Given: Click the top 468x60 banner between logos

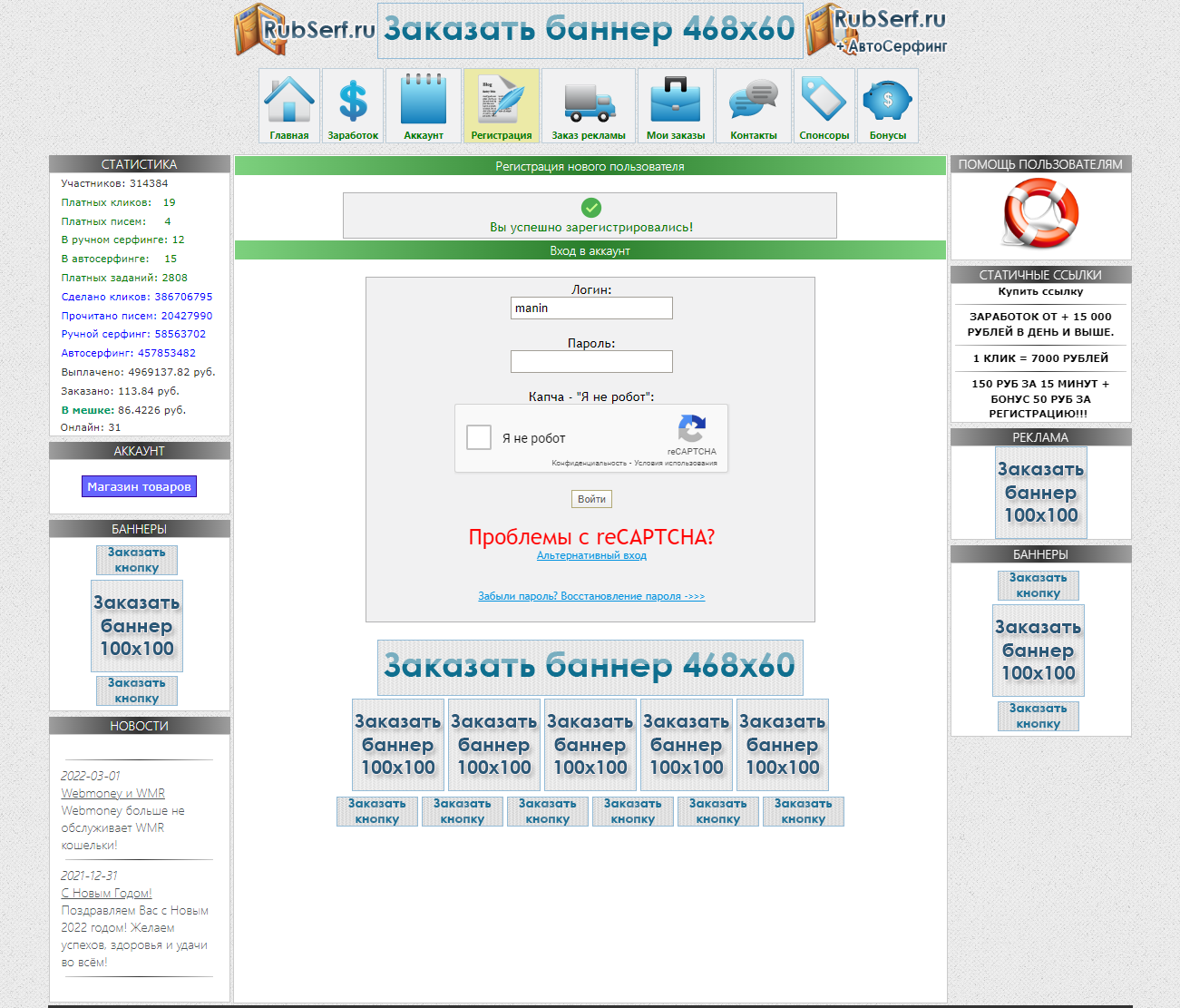Looking at the screenshot, I should 590,30.
